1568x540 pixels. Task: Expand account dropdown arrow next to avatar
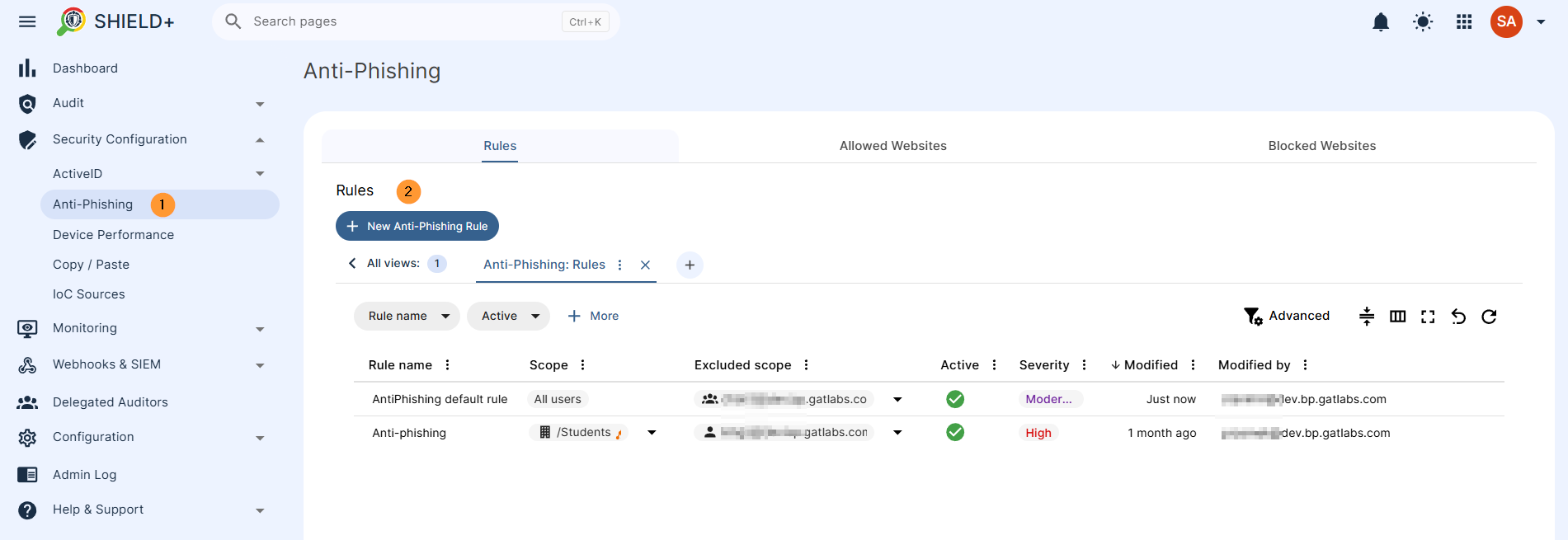click(1541, 22)
